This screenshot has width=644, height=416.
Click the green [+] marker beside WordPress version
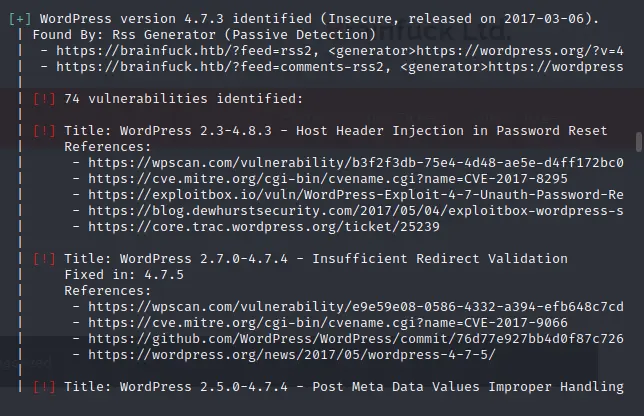(20, 19)
